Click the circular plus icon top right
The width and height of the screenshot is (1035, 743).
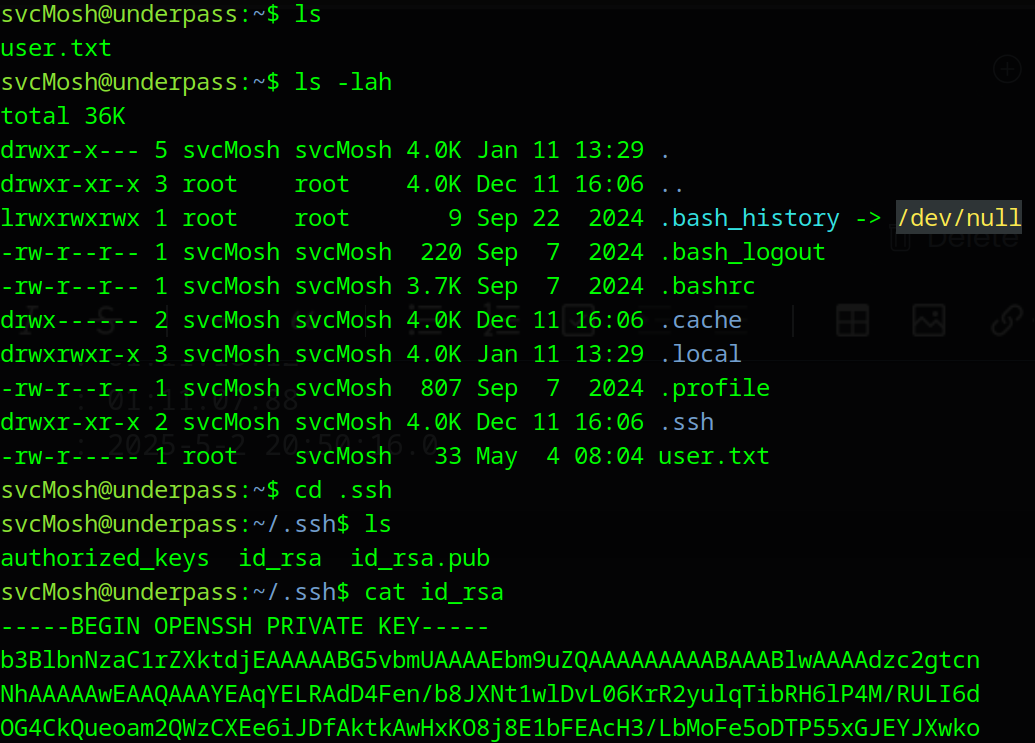1007,69
